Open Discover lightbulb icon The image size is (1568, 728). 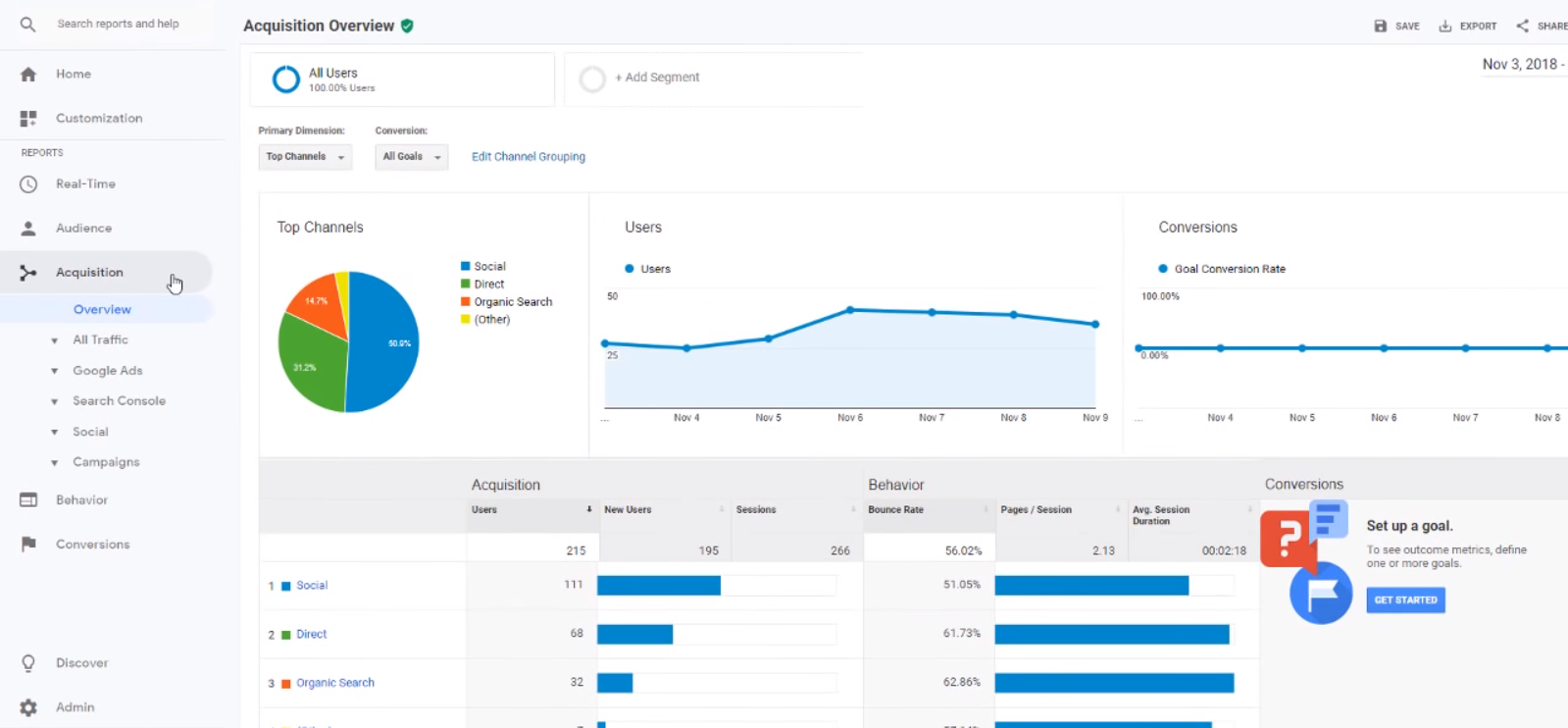pyautogui.click(x=28, y=663)
